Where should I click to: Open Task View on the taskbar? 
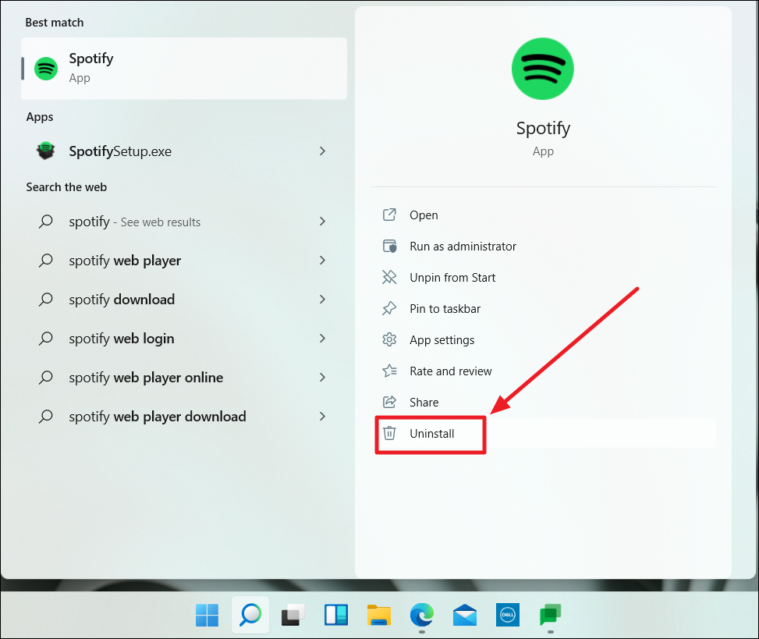tap(293, 615)
